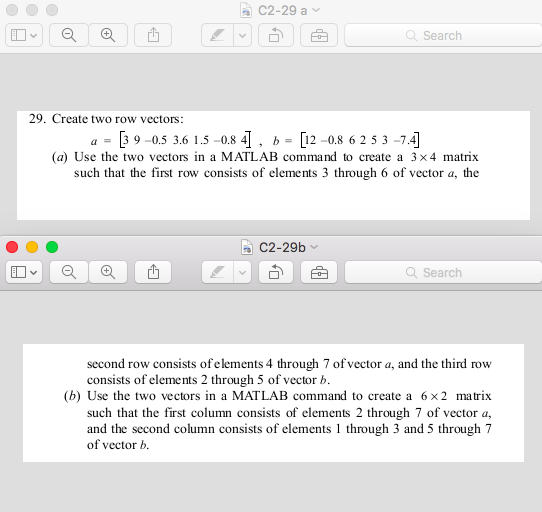Click vector a definition '[3 9 -0.5 3.6 1.5 -0.8 4]'
542x512 pixels.
(x=185, y=140)
